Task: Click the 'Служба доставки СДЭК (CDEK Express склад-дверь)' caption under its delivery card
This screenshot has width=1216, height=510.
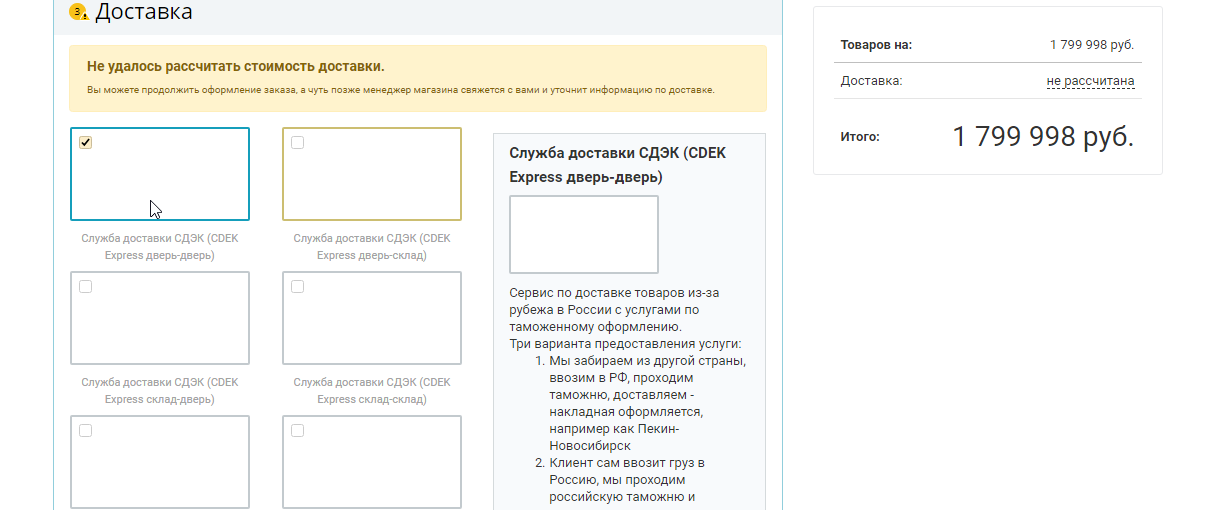Action: coord(160,391)
